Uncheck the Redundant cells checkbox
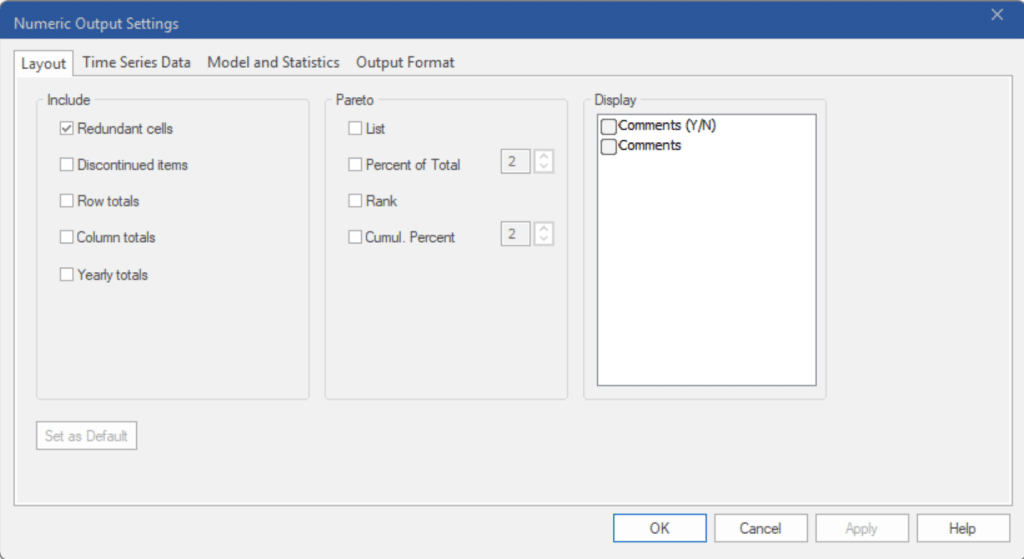The height and width of the screenshot is (559, 1024). (67, 128)
